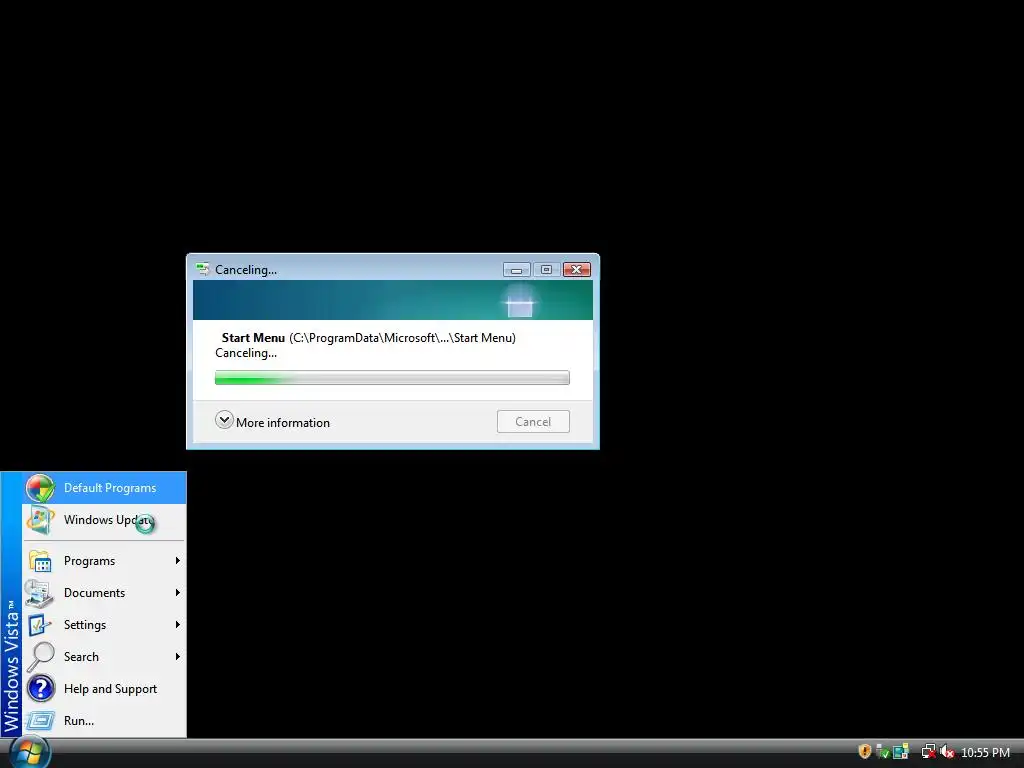This screenshot has height=768, width=1024.
Task: Close the Canceling dialog
Action: tap(577, 270)
